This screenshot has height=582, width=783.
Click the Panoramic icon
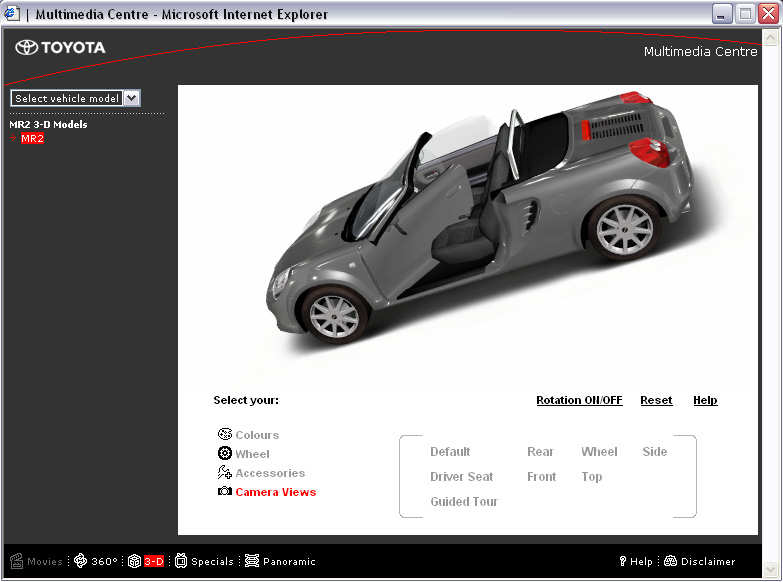coord(252,561)
